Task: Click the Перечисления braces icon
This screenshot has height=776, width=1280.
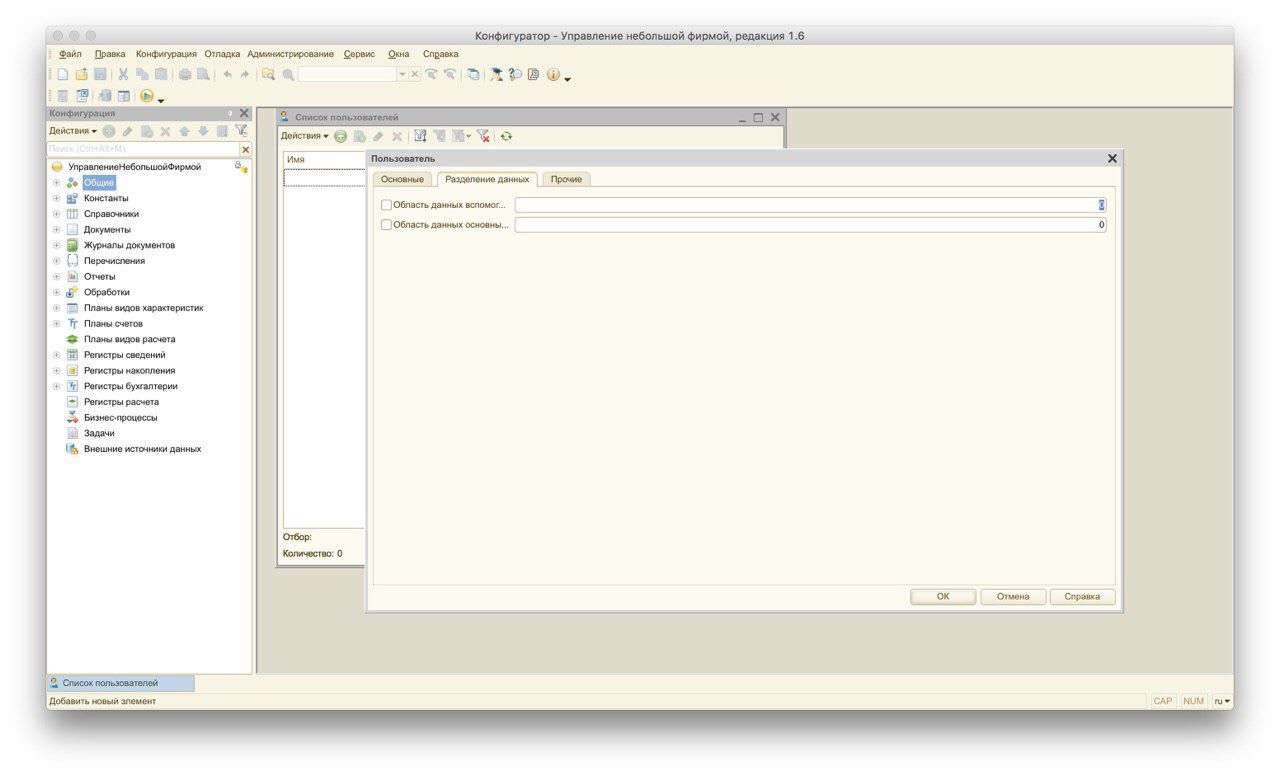Action: coord(72,261)
